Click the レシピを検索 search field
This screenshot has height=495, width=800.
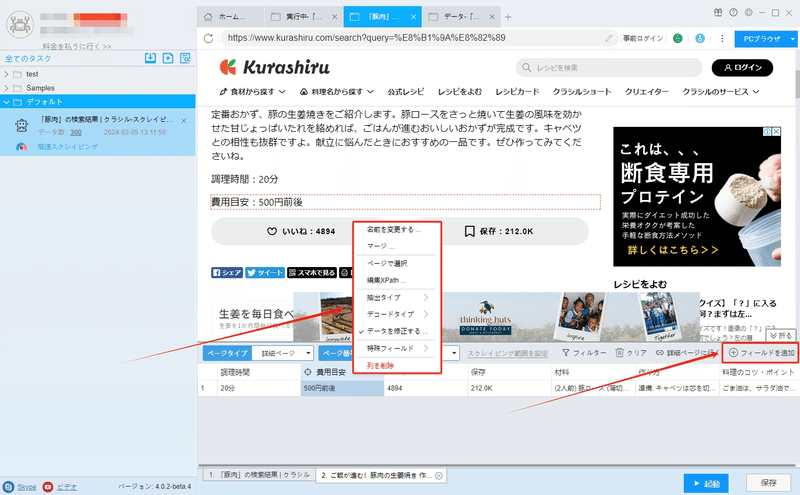(609, 67)
